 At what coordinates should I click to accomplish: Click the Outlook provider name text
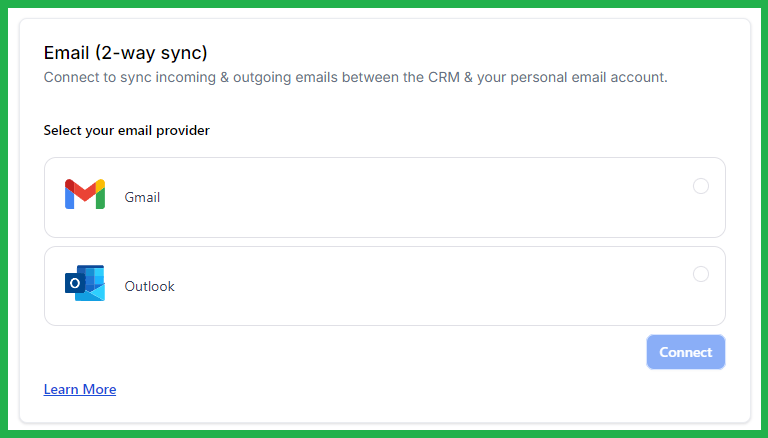pyautogui.click(x=149, y=286)
